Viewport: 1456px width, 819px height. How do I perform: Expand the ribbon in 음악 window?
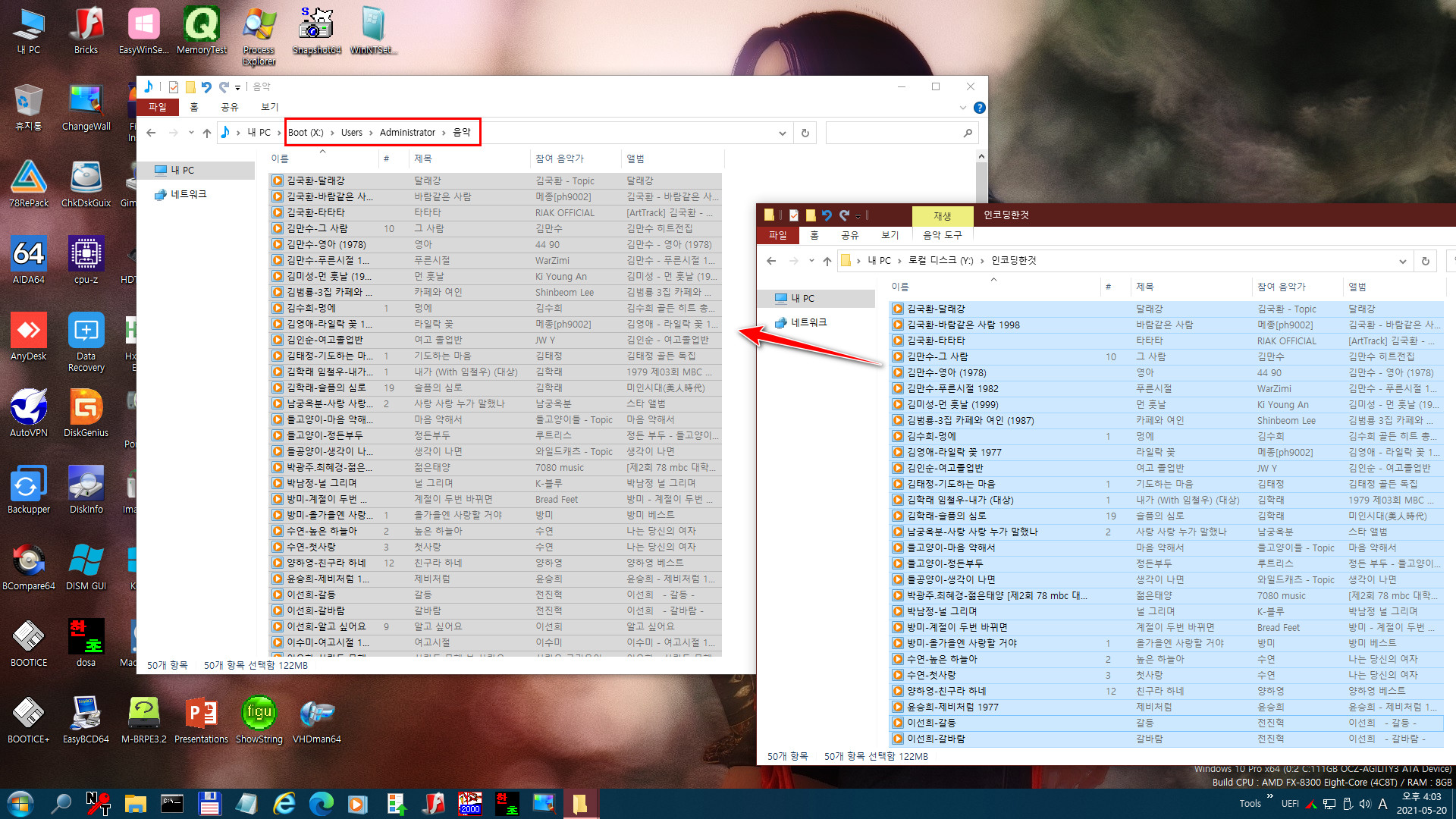[963, 108]
